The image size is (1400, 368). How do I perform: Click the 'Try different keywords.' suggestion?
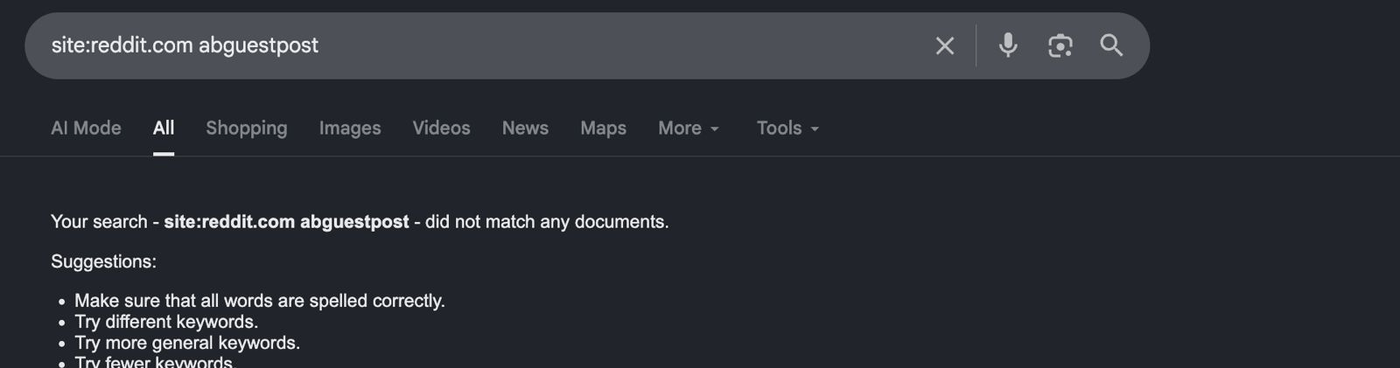[166, 322]
